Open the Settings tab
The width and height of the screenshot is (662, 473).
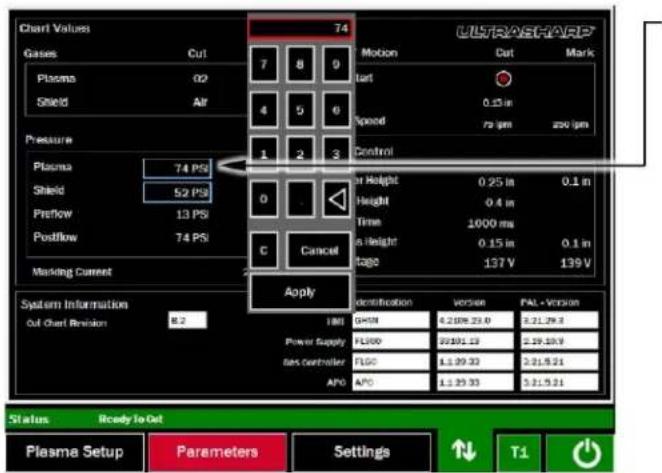[361, 452]
